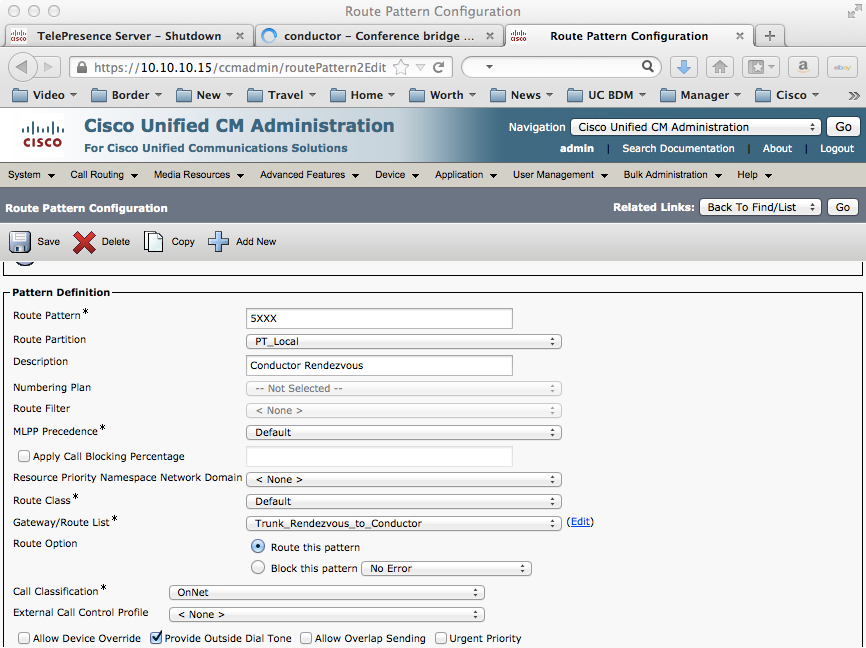Image resolution: width=866 pixels, height=648 pixels.
Task: Open the Media Resources menu
Action: [199, 175]
